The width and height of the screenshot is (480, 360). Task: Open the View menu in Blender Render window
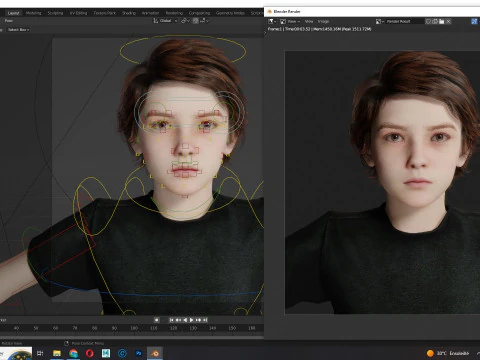point(309,21)
